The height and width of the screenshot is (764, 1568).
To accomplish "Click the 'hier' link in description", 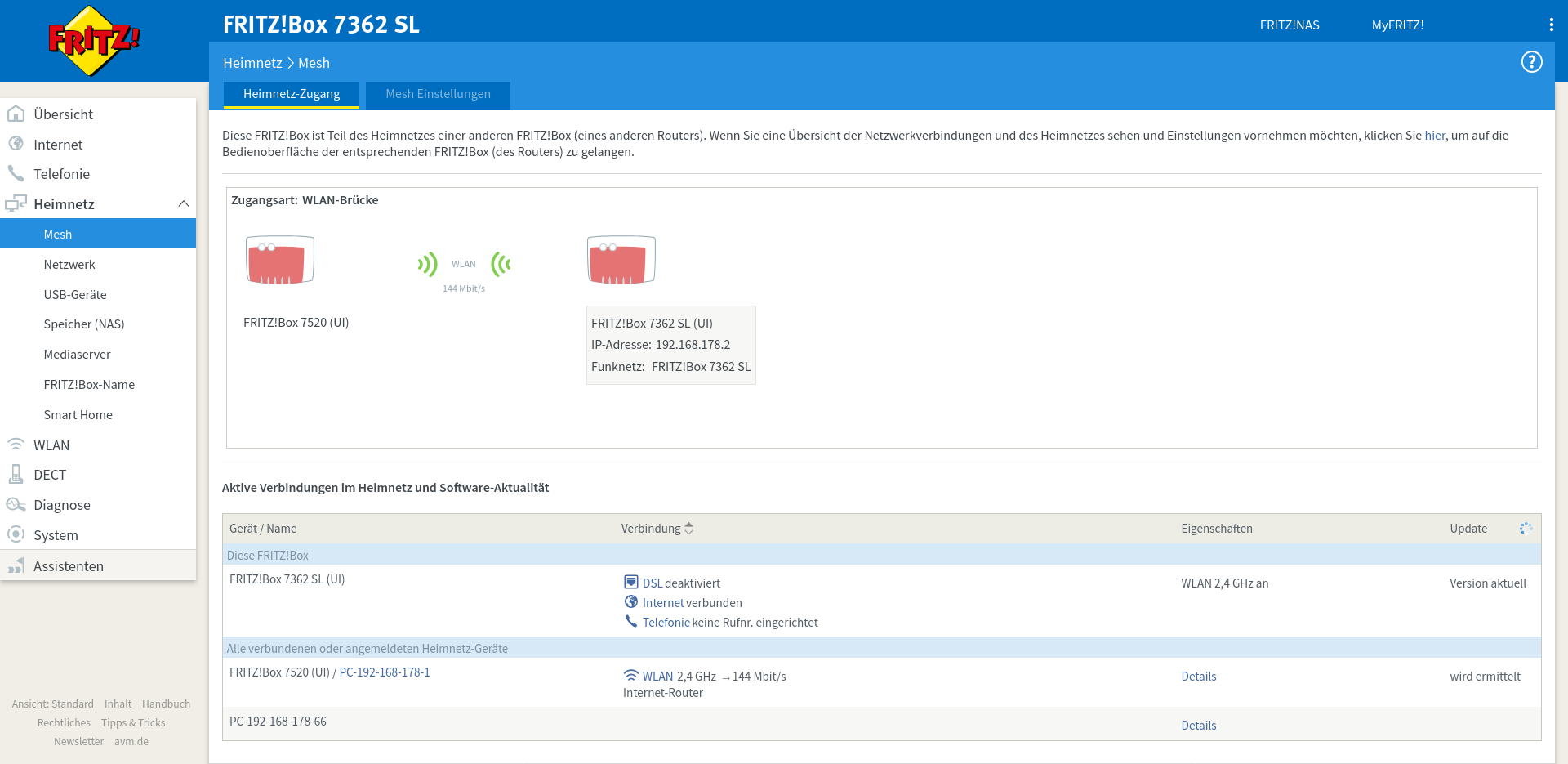I will coord(1434,136).
